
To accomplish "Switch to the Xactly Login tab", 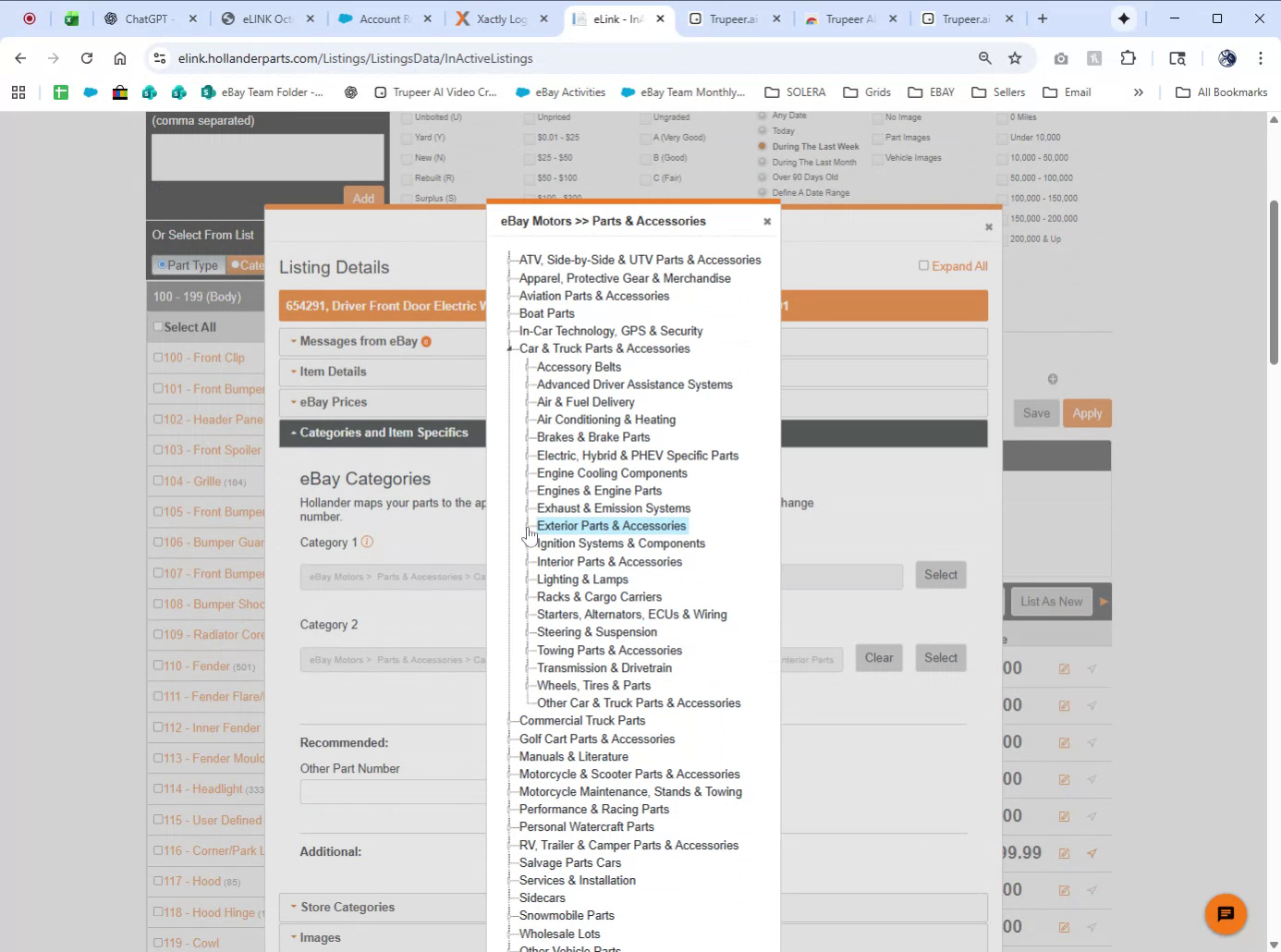I will pyautogui.click(x=501, y=18).
